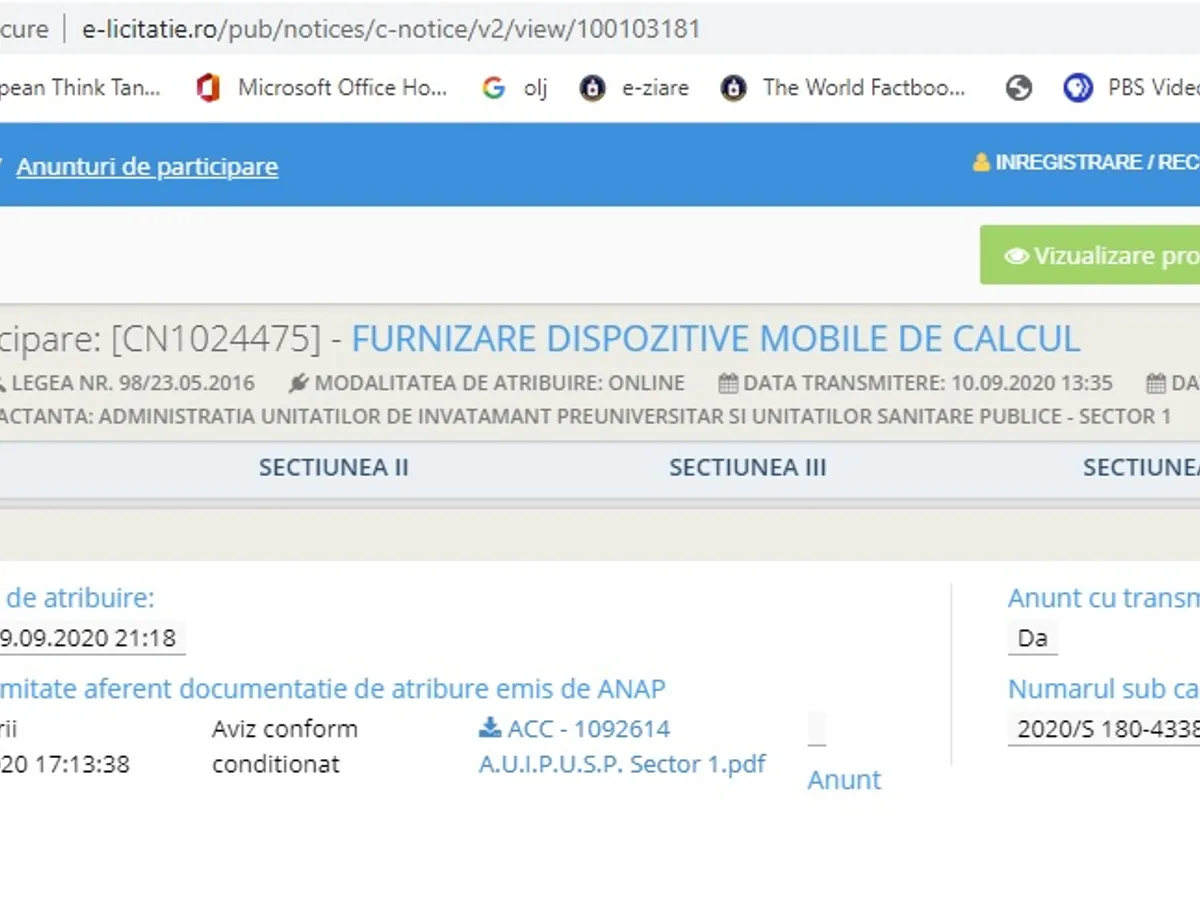Select the 'Da' field value
The width and height of the screenshot is (1200, 900).
[x=1032, y=638]
